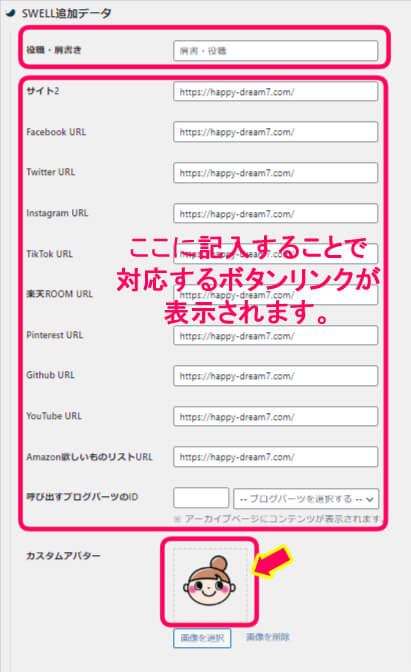This screenshot has width=411, height=672.
Task: Click the dropdown chevron of blog parts selector
Action: (x=370, y=499)
